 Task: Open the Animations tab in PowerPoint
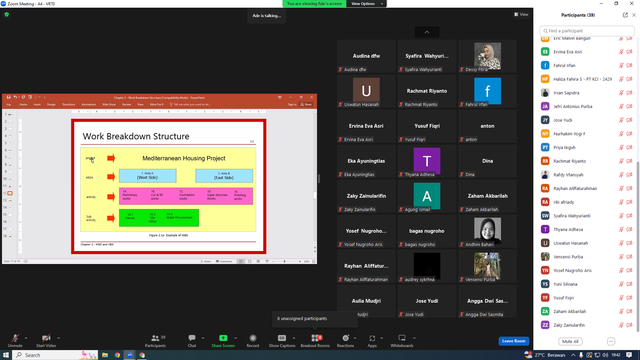89,104
